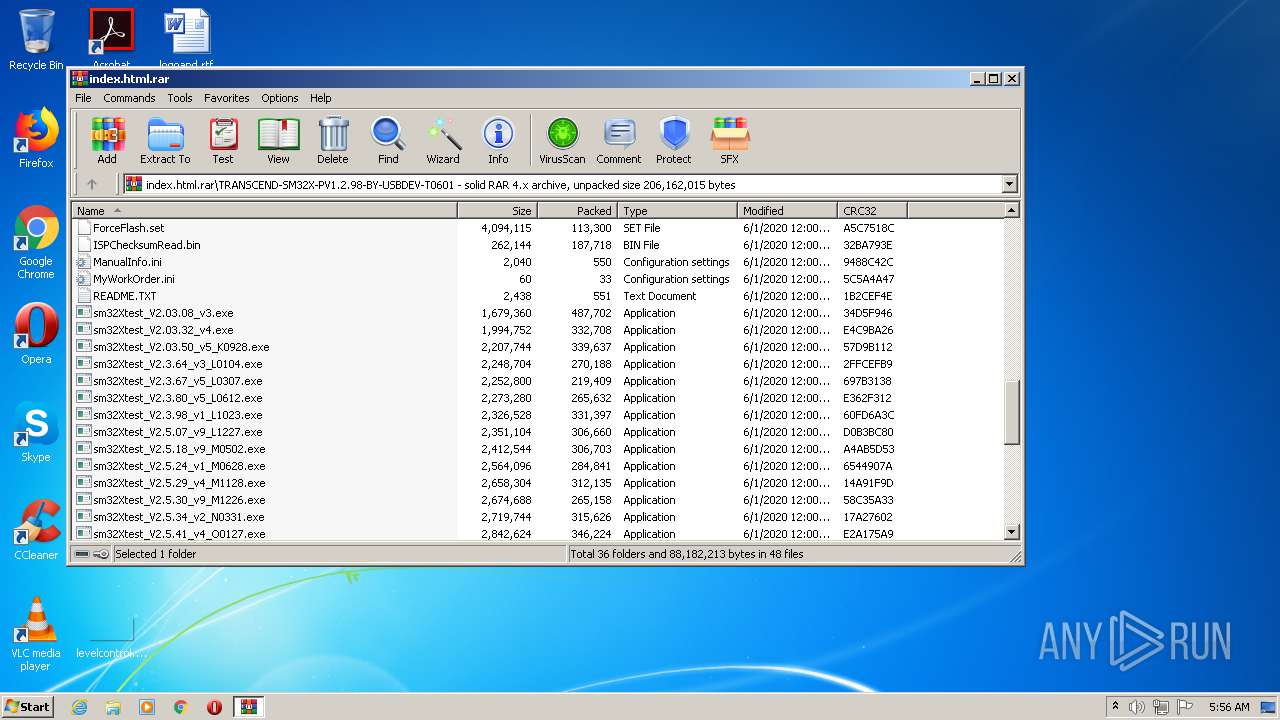This screenshot has height=720, width=1280.
Task: Select sm32Xtest_V2.5.07_v9_L1227.exe
Action: (177, 432)
